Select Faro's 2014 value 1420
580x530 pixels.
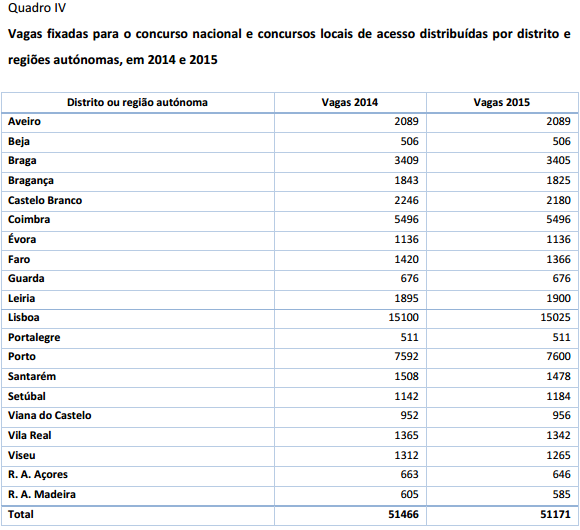(407, 259)
